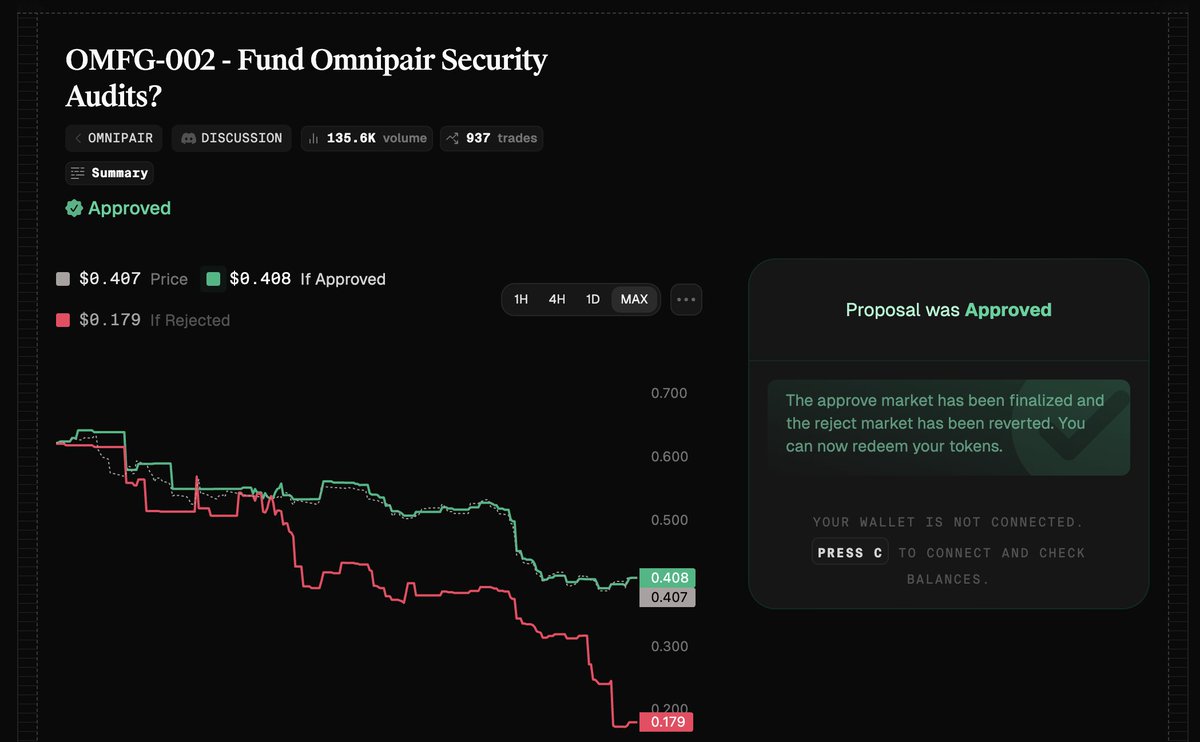1200x742 pixels.
Task: Click the 0.700 axis label
Action: (x=669, y=393)
